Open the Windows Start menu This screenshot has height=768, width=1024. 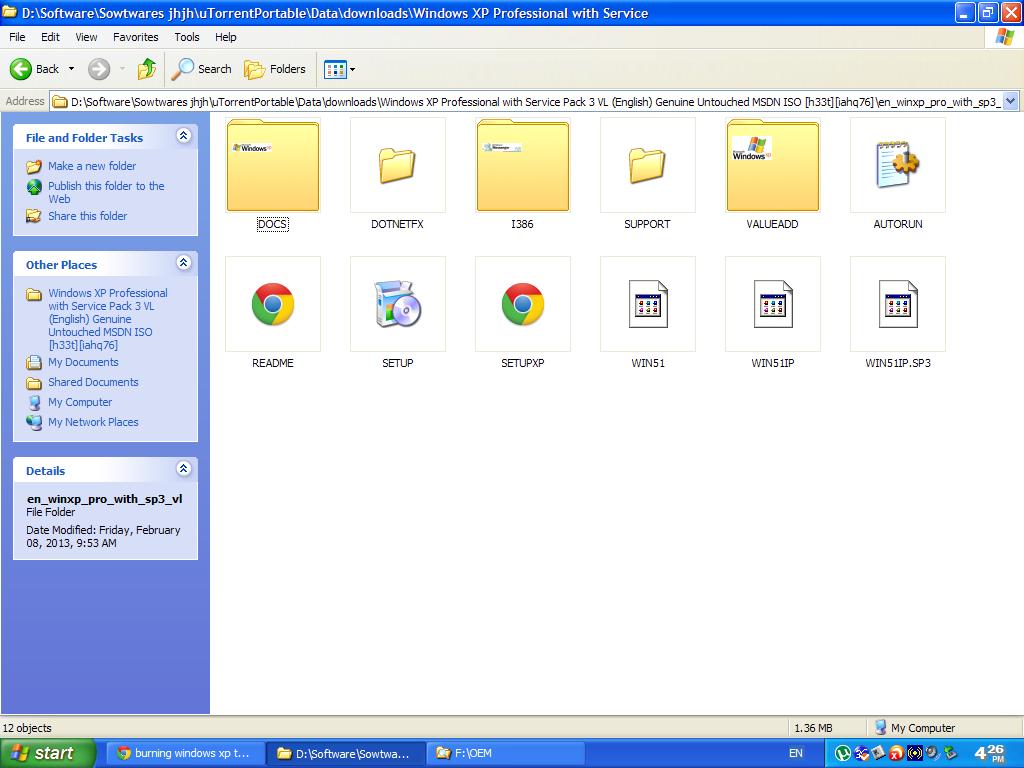(48, 753)
